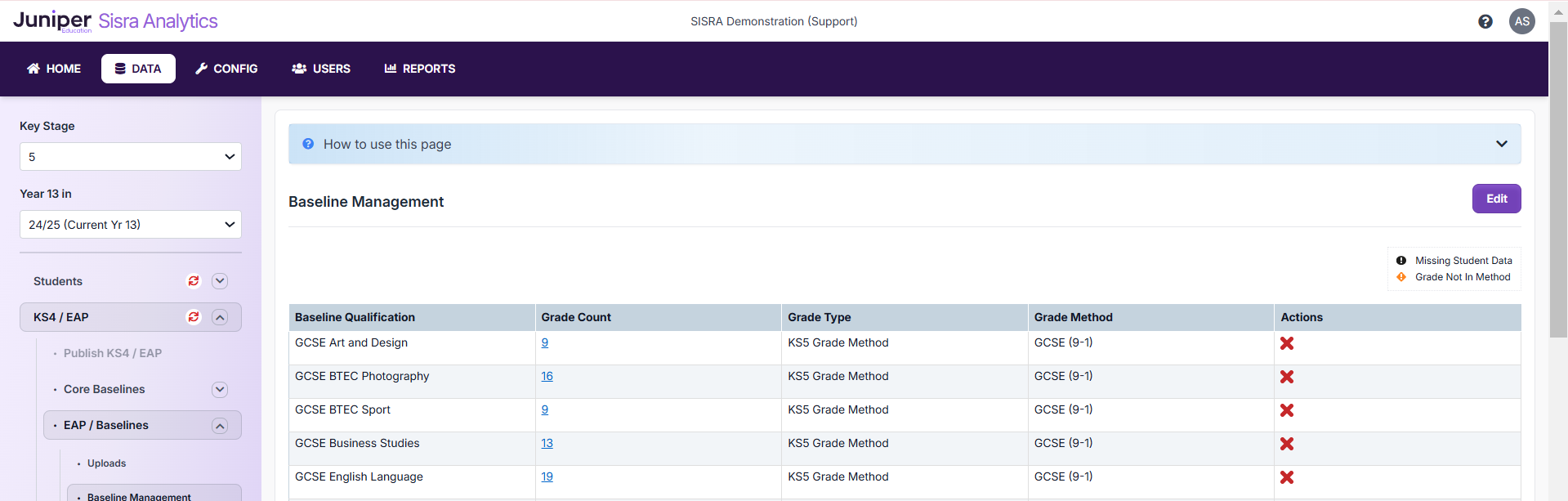Go to the CONFIG tab

point(226,69)
